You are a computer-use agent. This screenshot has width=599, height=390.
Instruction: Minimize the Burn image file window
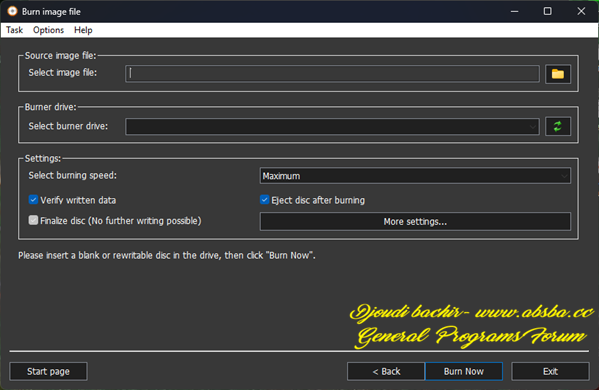click(x=515, y=11)
